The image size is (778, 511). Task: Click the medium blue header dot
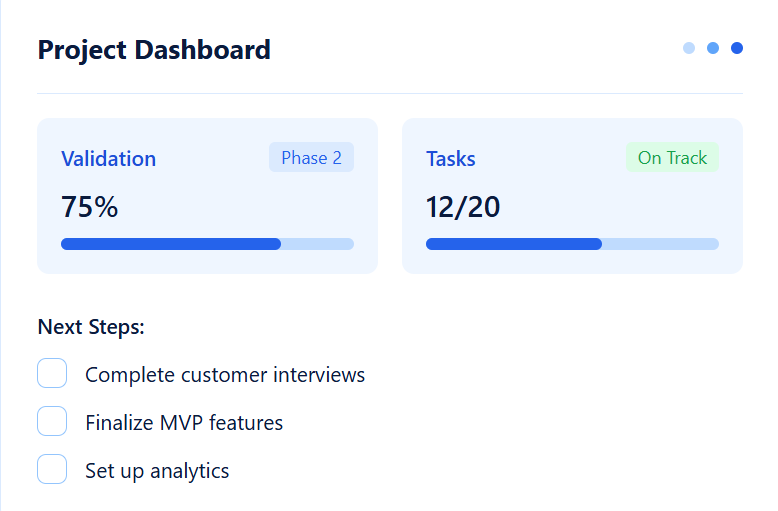click(x=713, y=48)
